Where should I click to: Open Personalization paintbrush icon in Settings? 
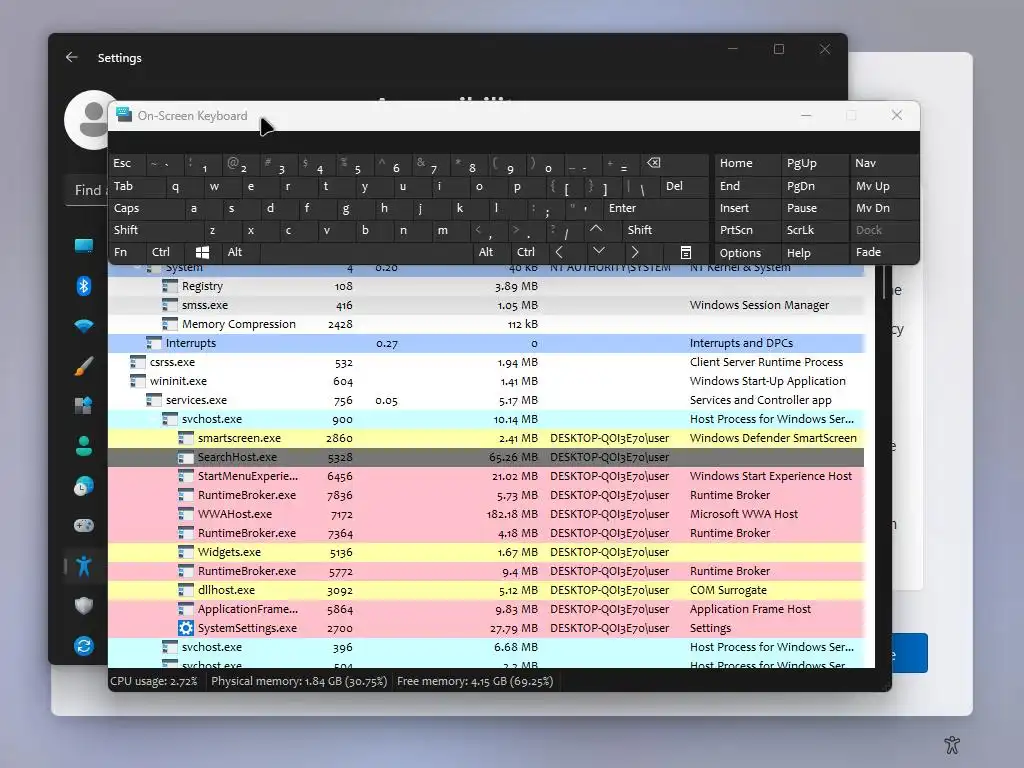pyautogui.click(x=84, y=366)
